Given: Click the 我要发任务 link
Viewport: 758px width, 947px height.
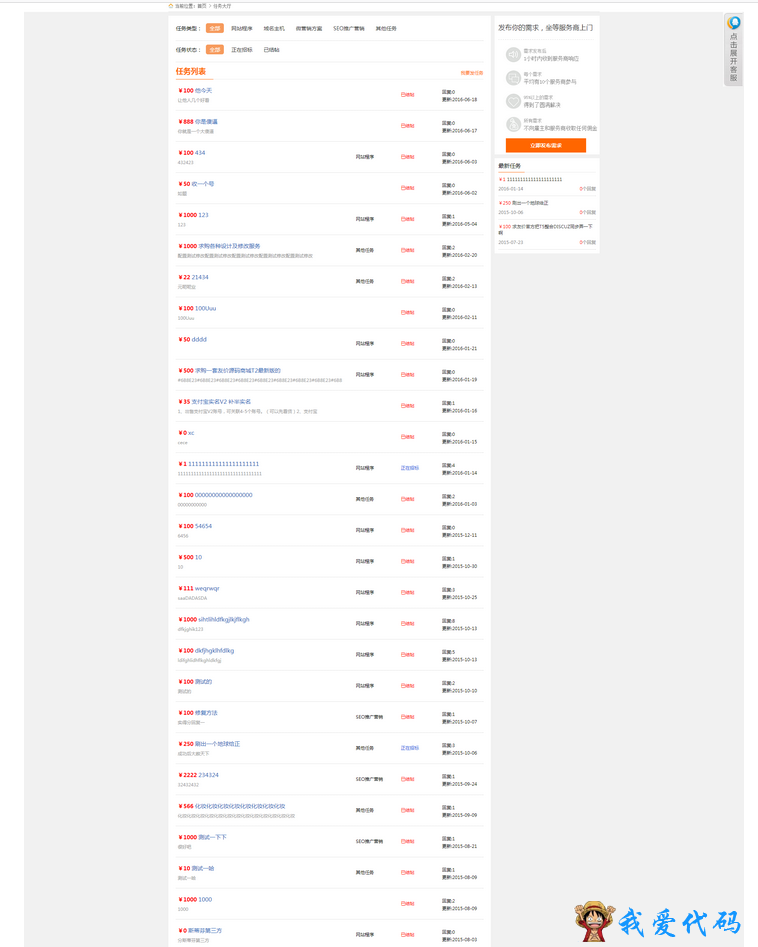Looking at the screenshot, I should 472,73.
